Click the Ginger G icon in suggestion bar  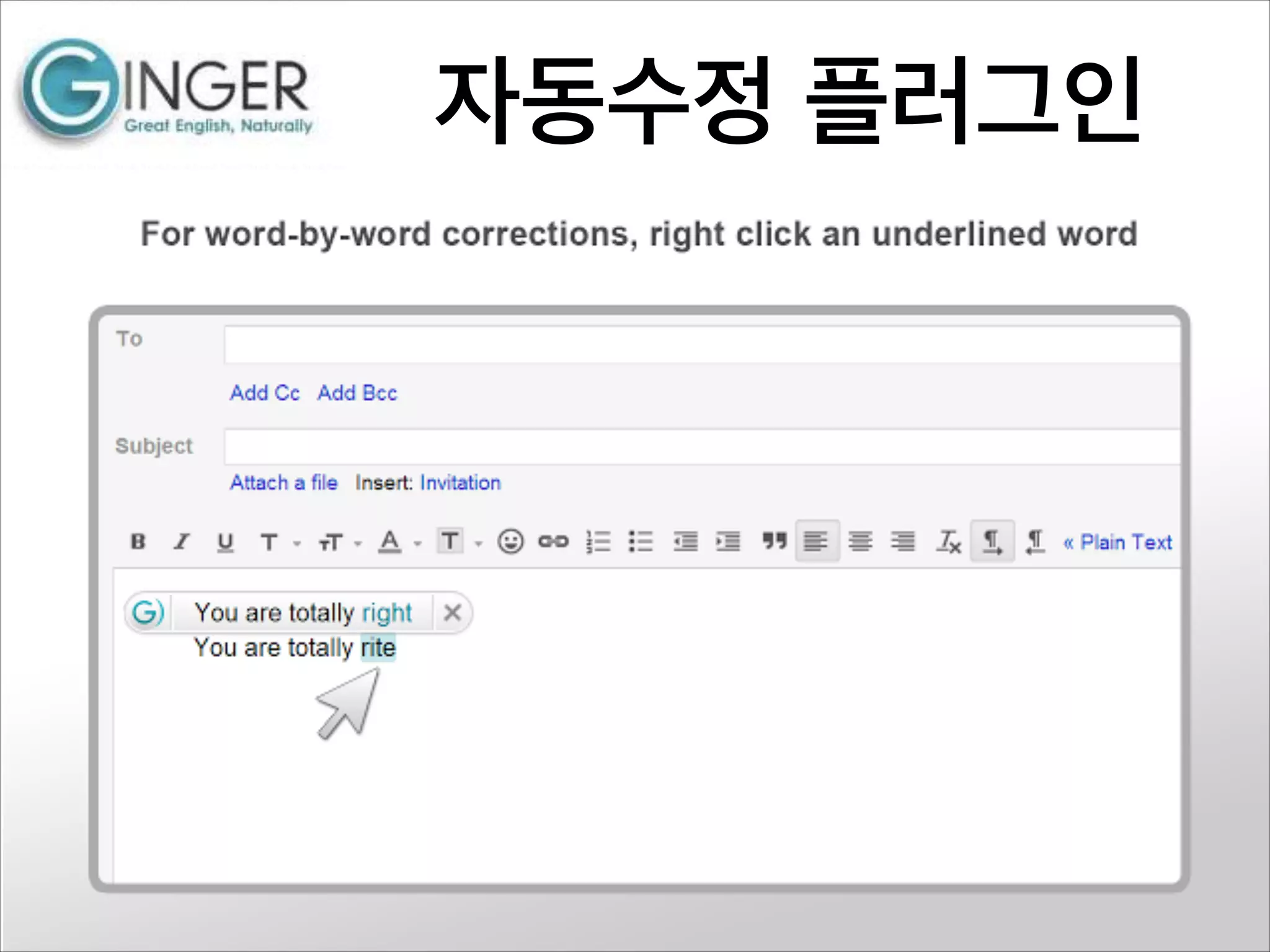(148, 612)
